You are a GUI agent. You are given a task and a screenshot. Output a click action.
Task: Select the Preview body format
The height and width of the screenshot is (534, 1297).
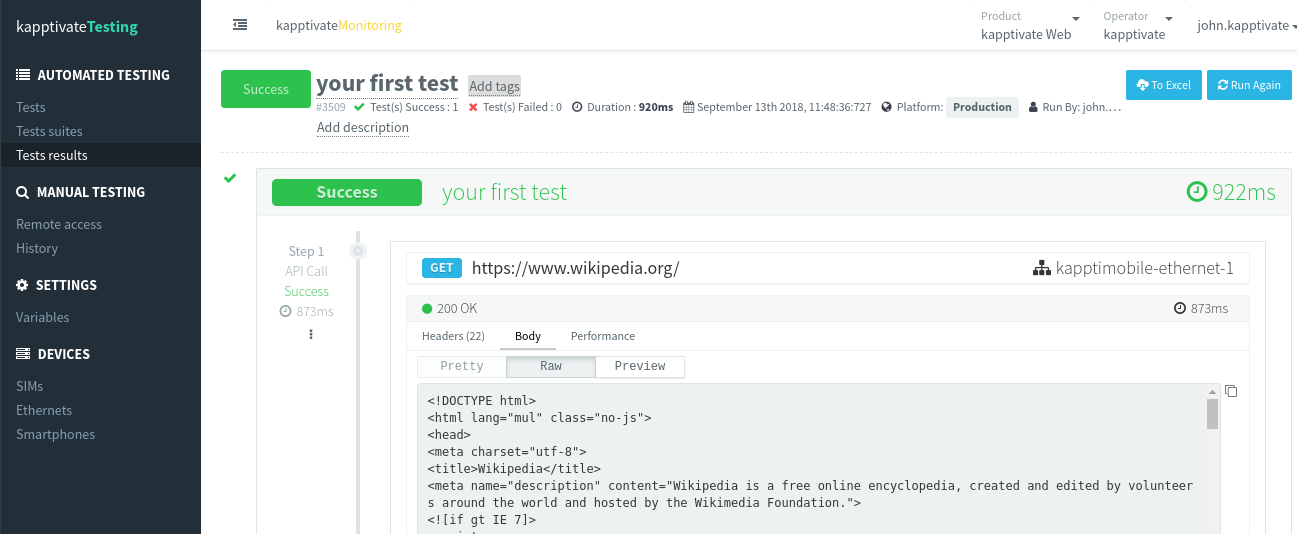(639, 366)
